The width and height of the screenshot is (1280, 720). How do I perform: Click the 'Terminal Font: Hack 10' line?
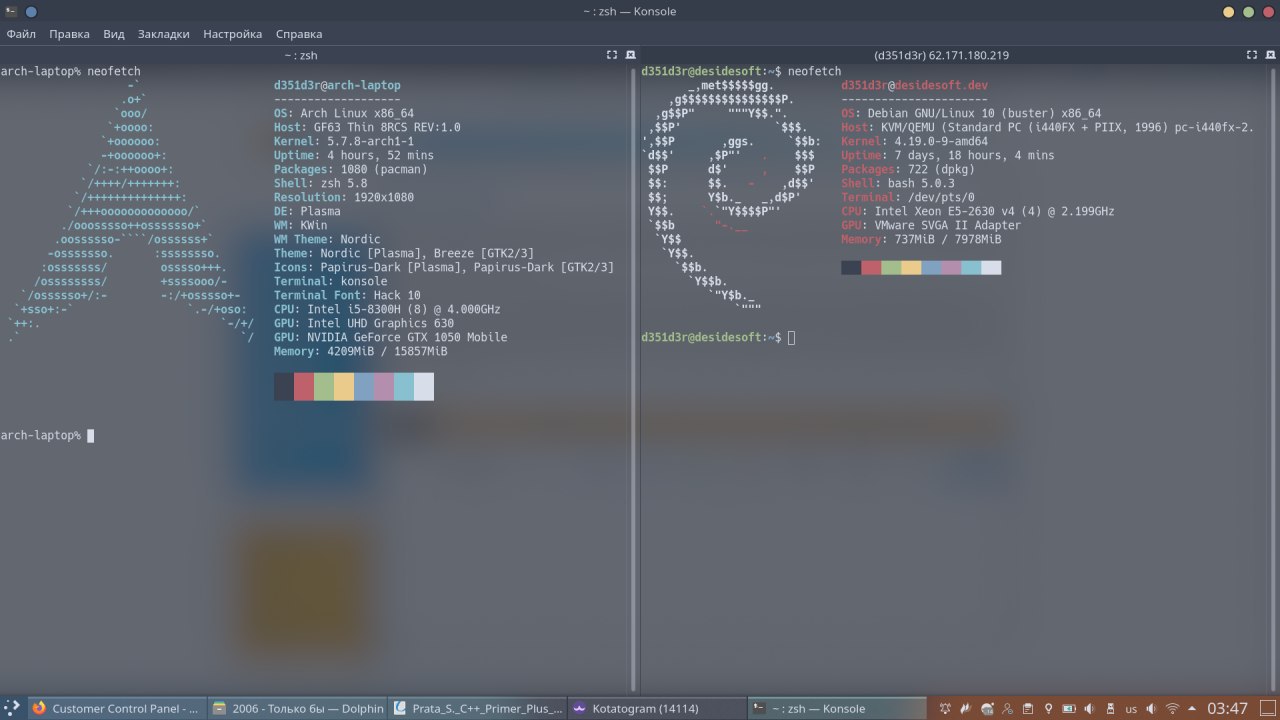click(347, 296)
